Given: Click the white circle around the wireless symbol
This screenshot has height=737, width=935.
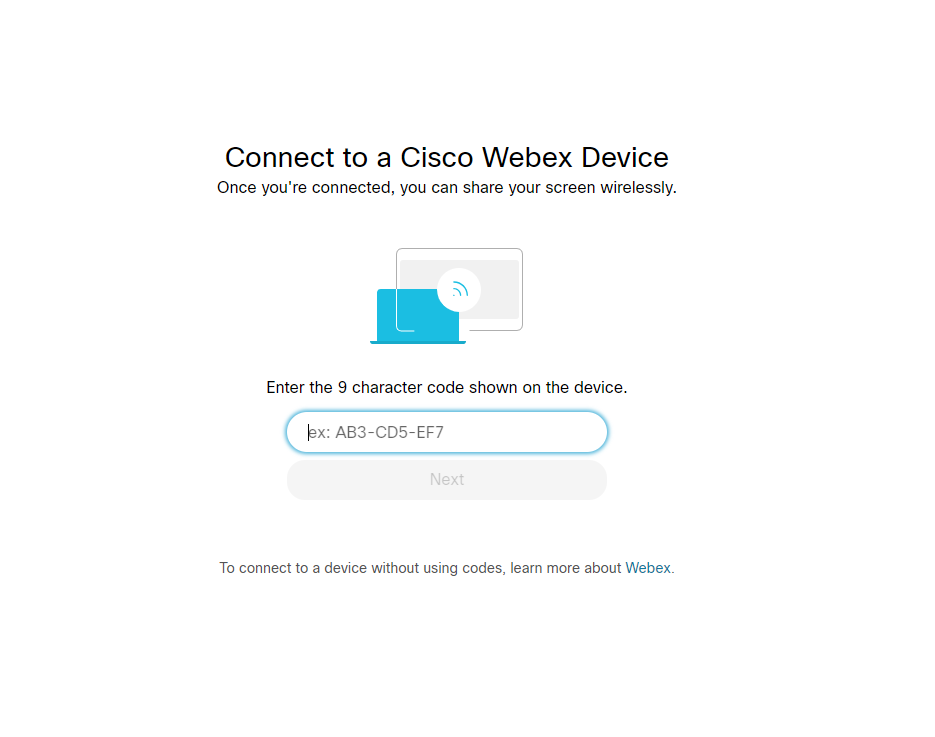Looking at the screenshot, I should tap(459, 290).
